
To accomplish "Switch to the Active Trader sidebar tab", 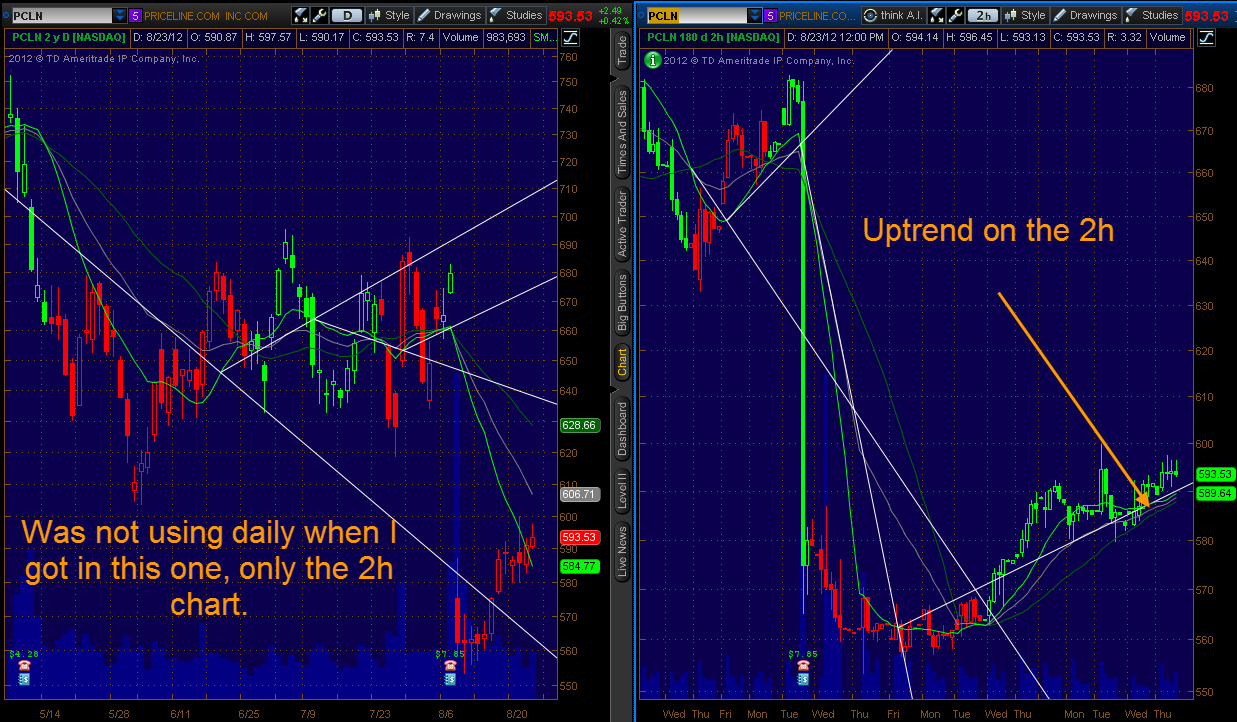I will pyautogui.click(x=622, y=222).
